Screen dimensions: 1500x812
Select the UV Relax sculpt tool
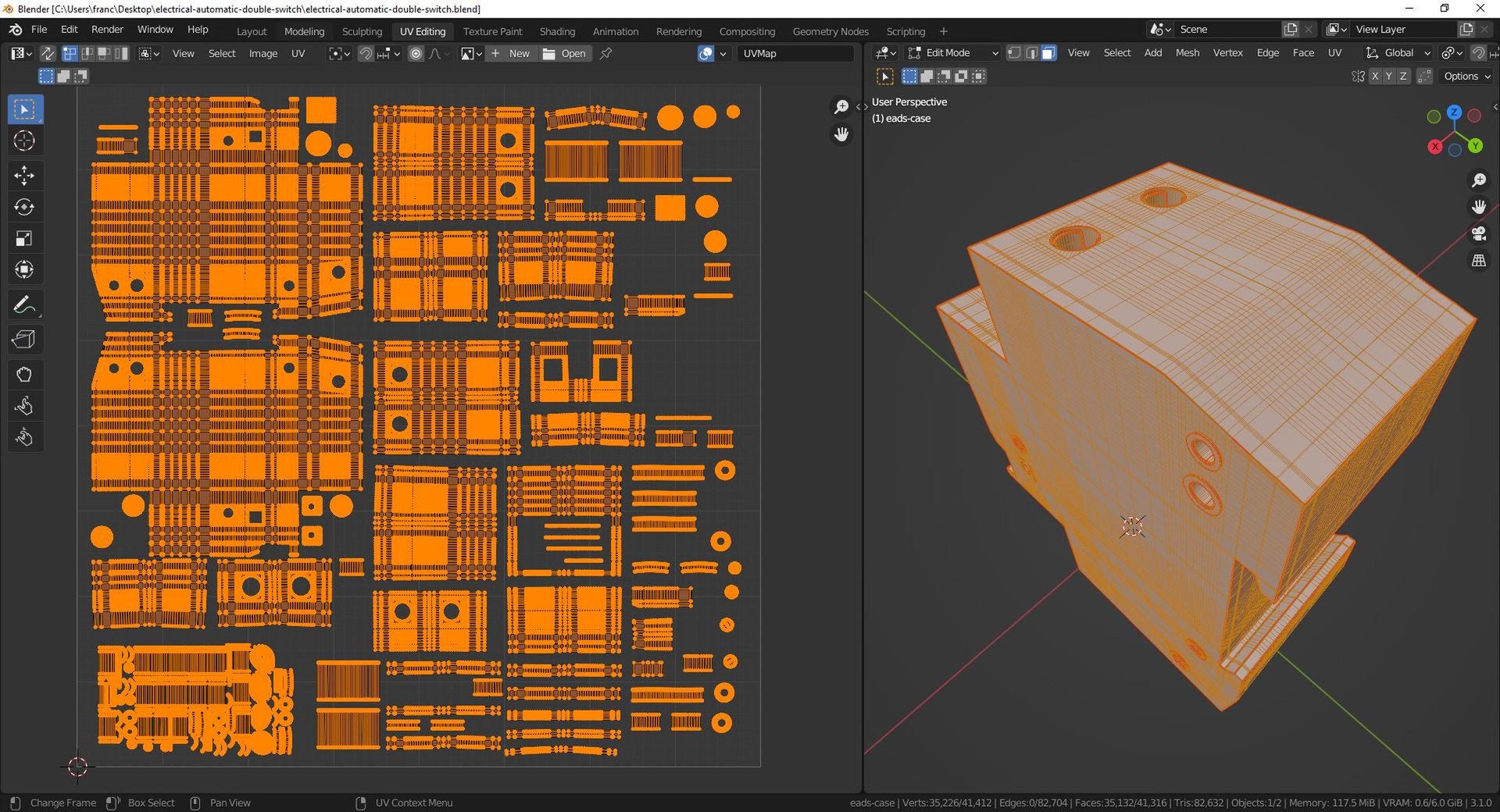click(24, 406)
